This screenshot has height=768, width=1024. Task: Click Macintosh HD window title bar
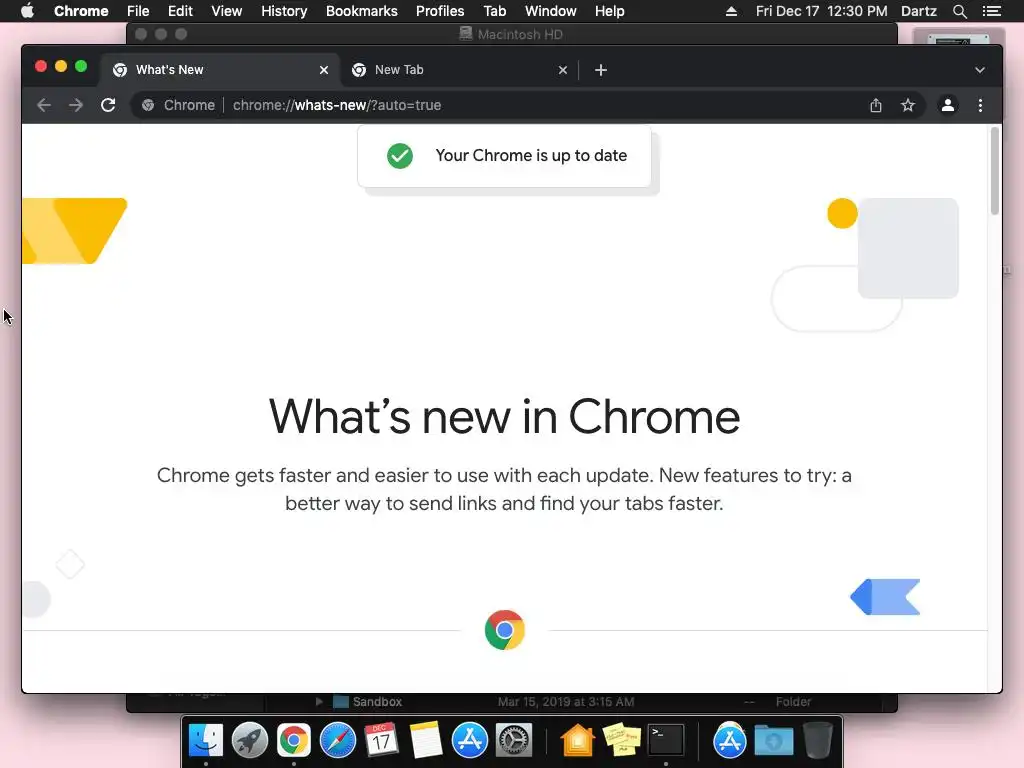(512, 34)
